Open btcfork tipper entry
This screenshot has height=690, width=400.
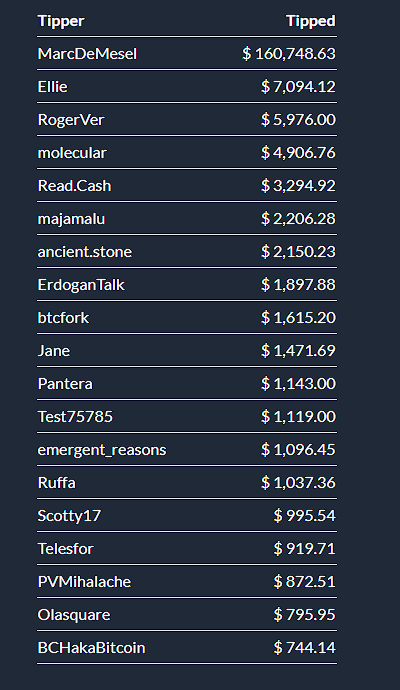pyautogui.click(x=63, y=318)
